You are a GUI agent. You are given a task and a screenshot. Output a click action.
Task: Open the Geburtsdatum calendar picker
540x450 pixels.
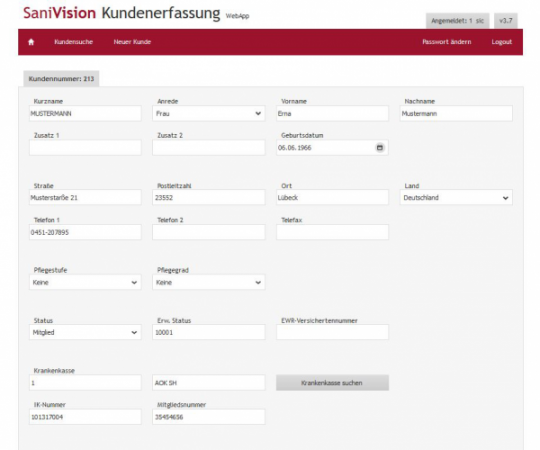[380, 148]
